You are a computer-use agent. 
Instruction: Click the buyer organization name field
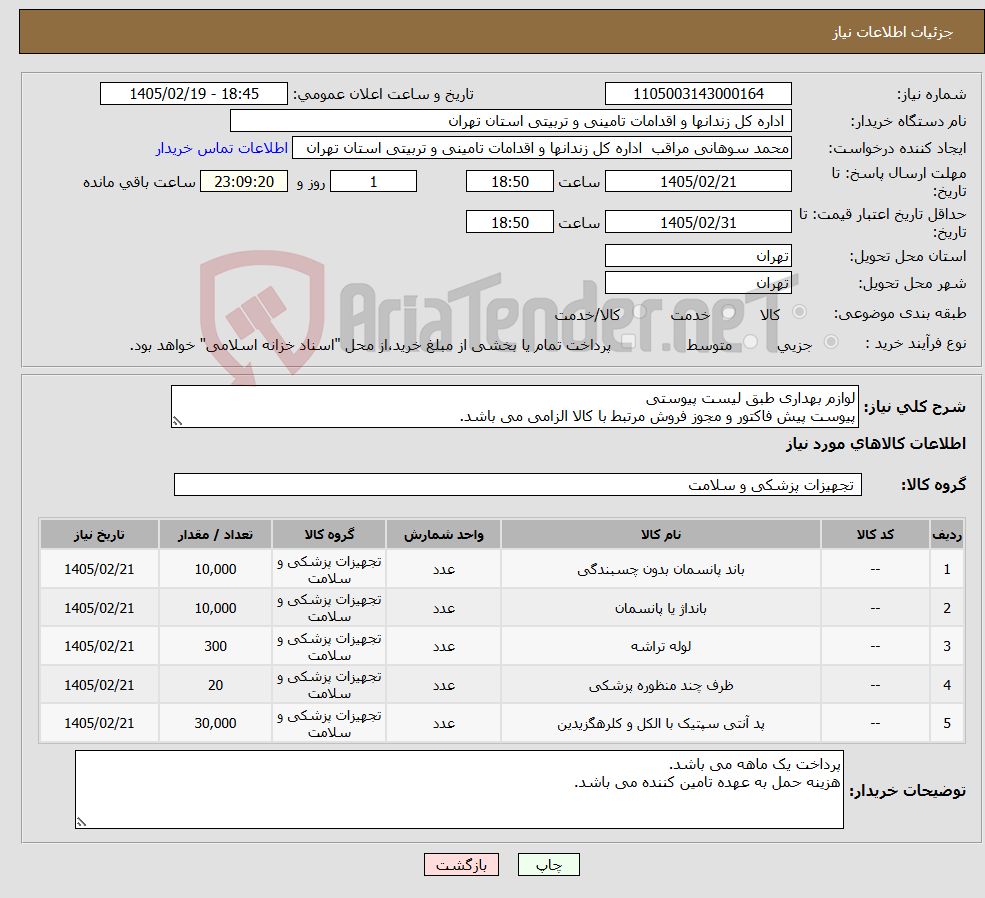pos(511,121)
